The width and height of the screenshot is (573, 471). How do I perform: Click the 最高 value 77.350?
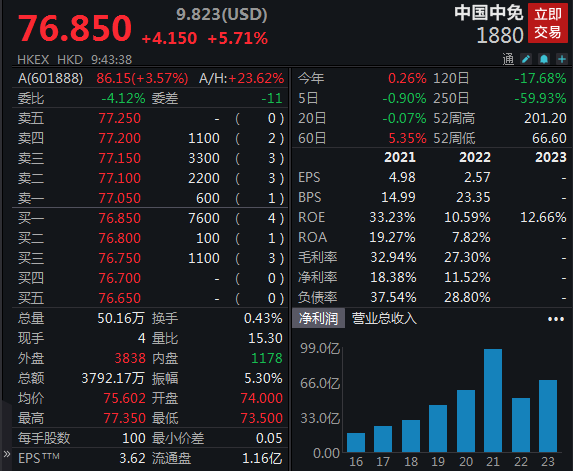125,418
